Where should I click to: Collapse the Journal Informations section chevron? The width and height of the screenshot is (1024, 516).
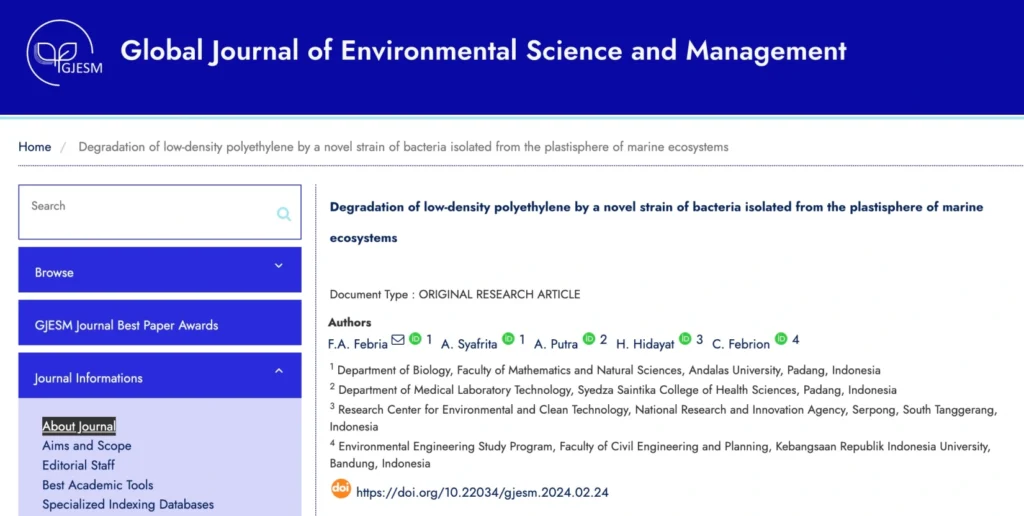pos(279,371)
